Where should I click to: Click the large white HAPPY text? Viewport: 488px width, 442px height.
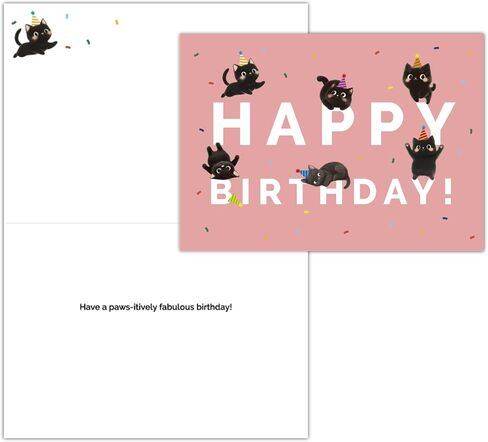(x=333, y=124)
